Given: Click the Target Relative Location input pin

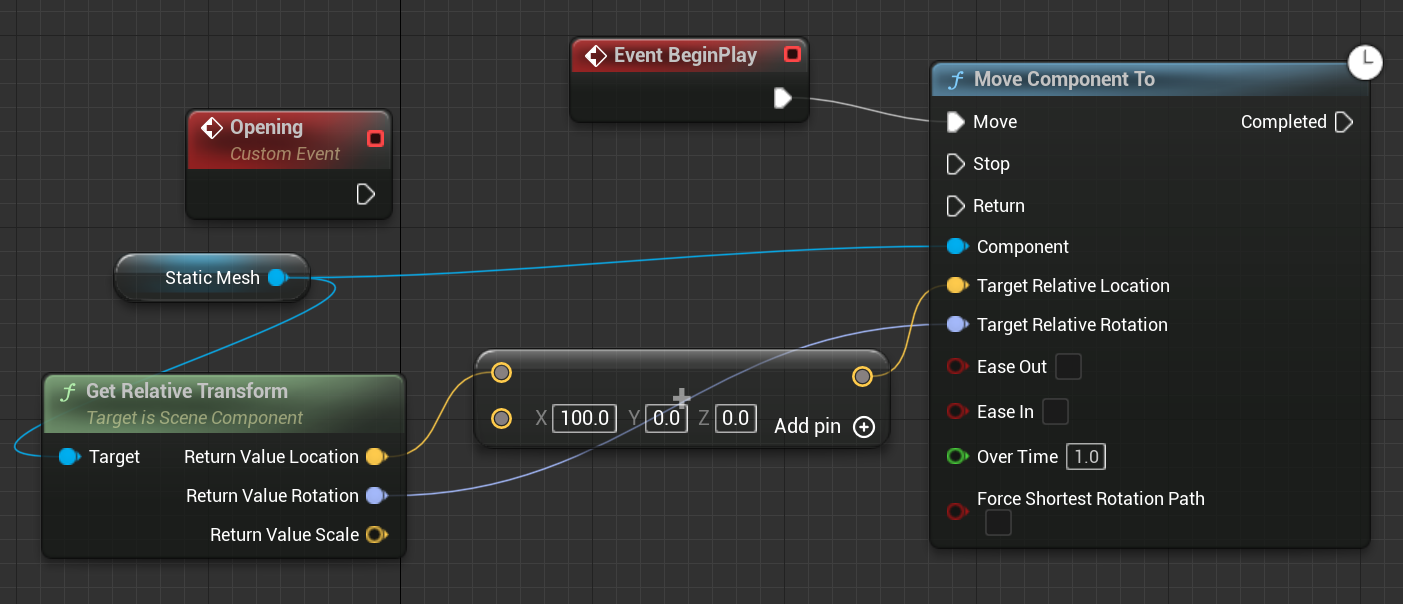Looking at the screenshot, I should point(957,286).
